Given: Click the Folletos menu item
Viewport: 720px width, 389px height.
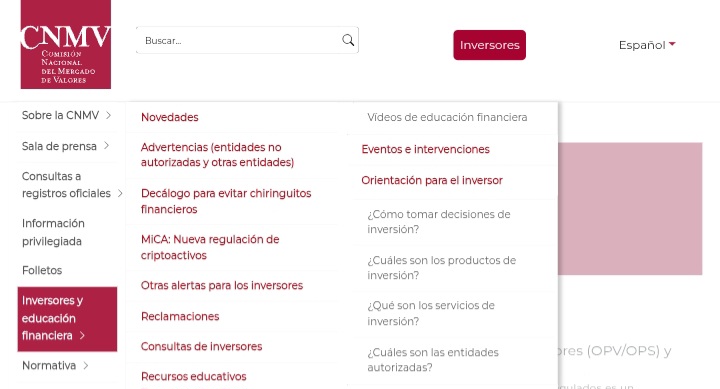Looking at the screenshot, I should pyautogui.click(x=42, y=270).
